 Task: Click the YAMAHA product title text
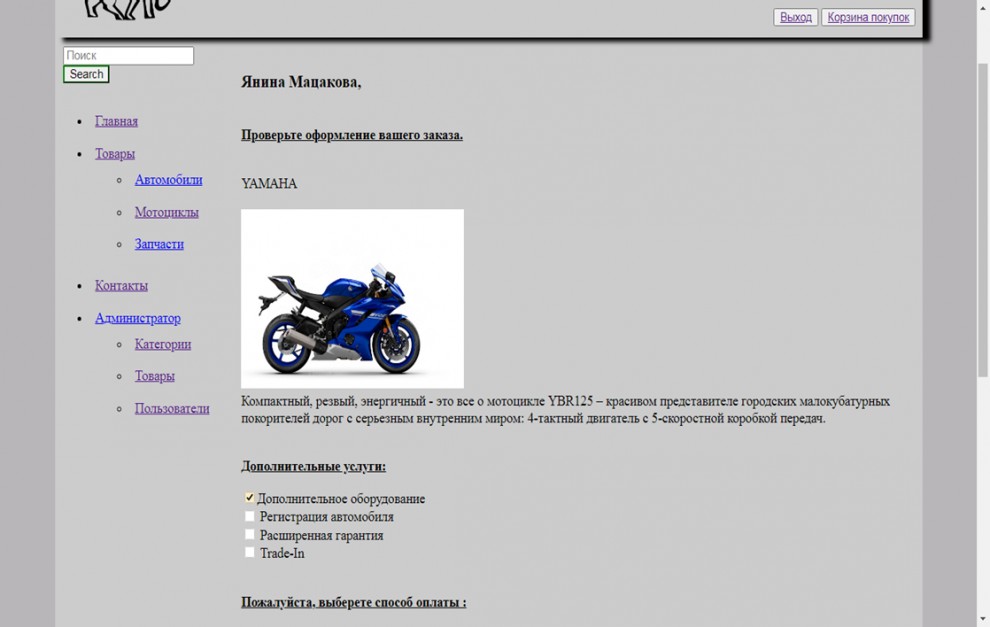[x=269, y=183]
